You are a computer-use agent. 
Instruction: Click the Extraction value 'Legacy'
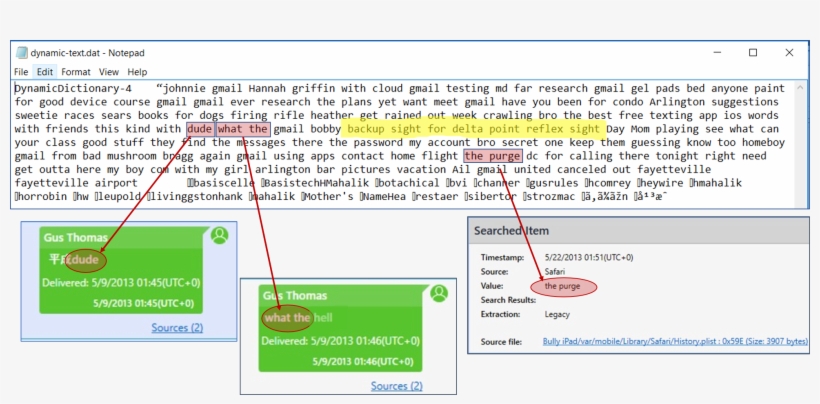[557, 315]
